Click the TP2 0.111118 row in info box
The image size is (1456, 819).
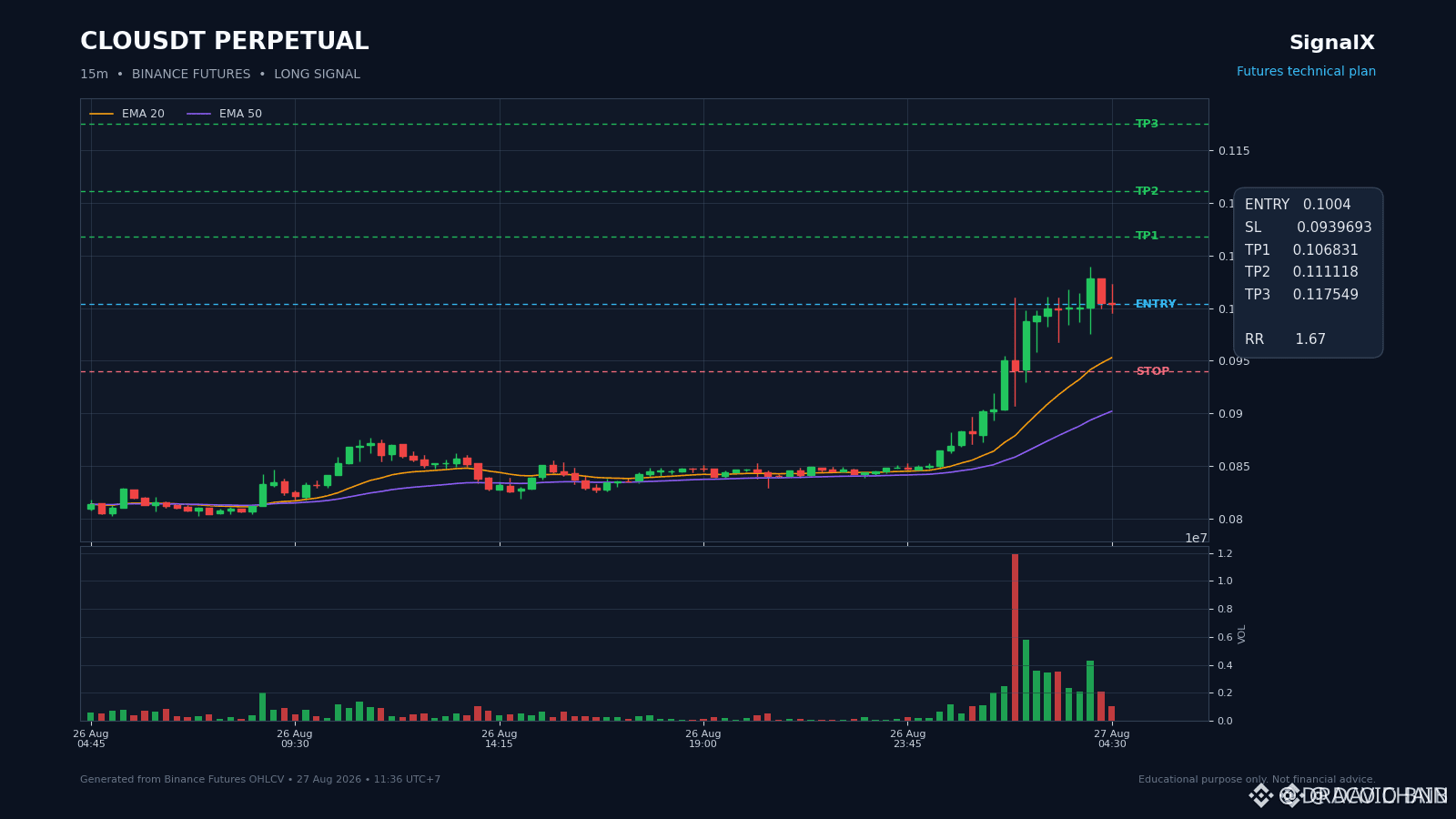(1301, 272)
